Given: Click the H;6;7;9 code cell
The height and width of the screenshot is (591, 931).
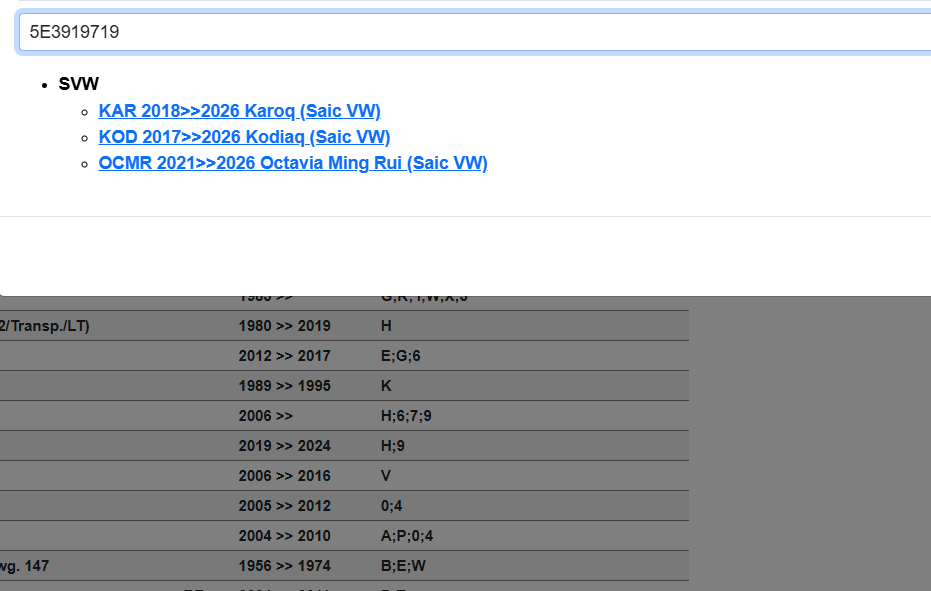Looking at the screenshot, I should coord(406,416).
